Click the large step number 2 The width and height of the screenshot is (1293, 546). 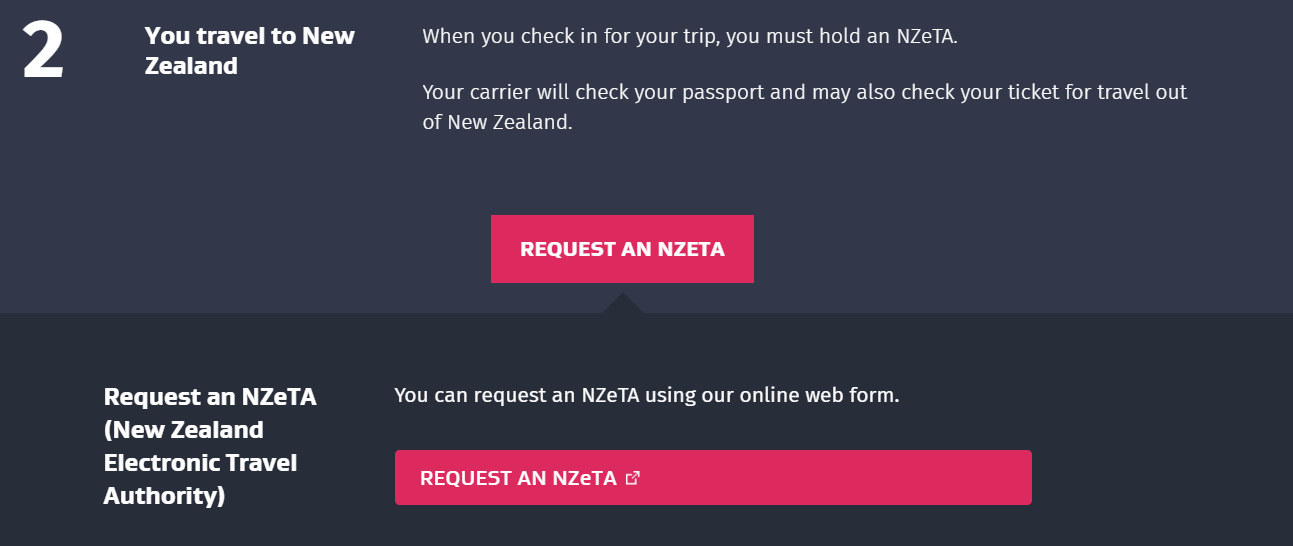(x=43, y=52)
